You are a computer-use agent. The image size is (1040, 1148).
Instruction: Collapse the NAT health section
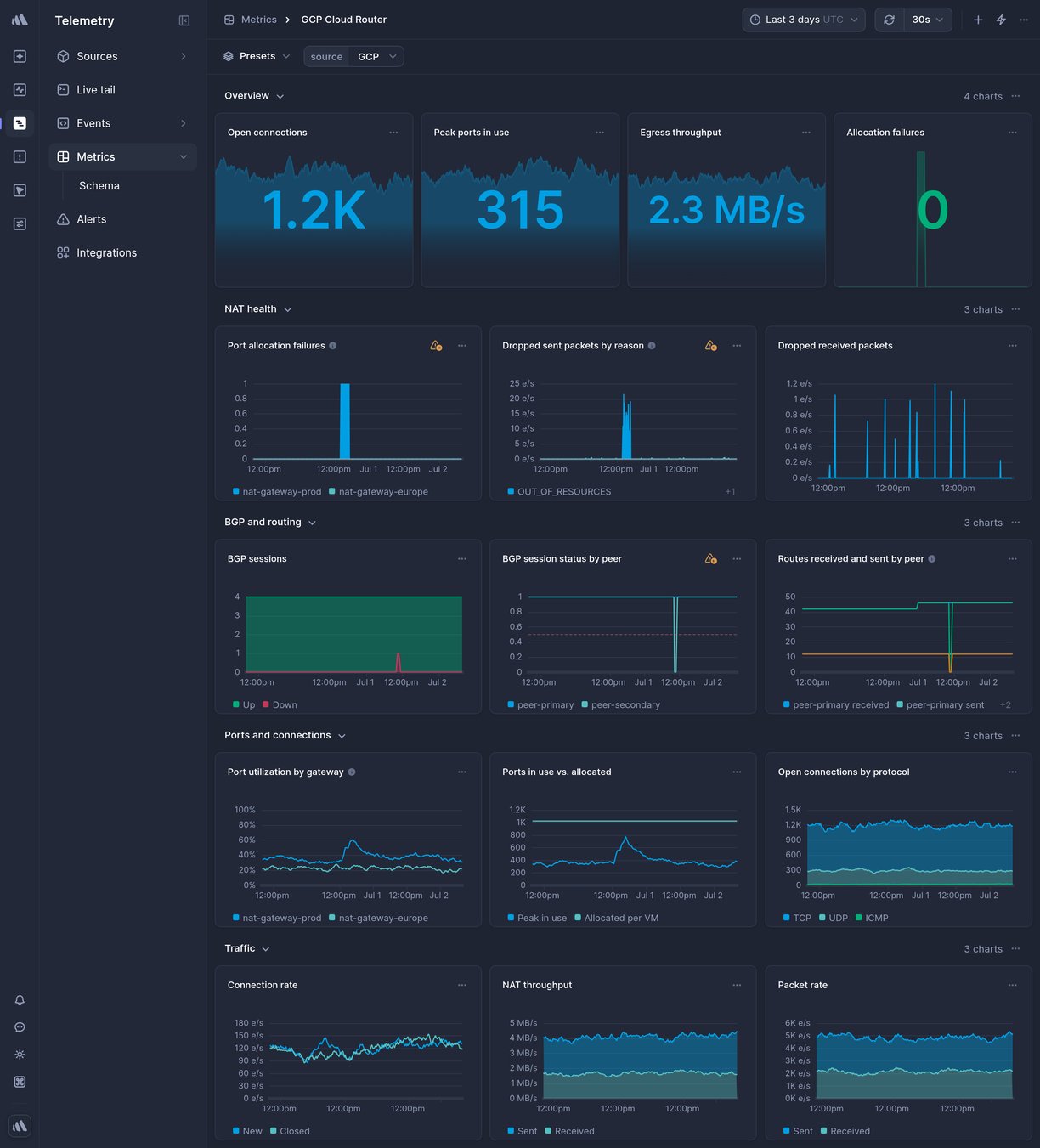click(x=258, y=309)
